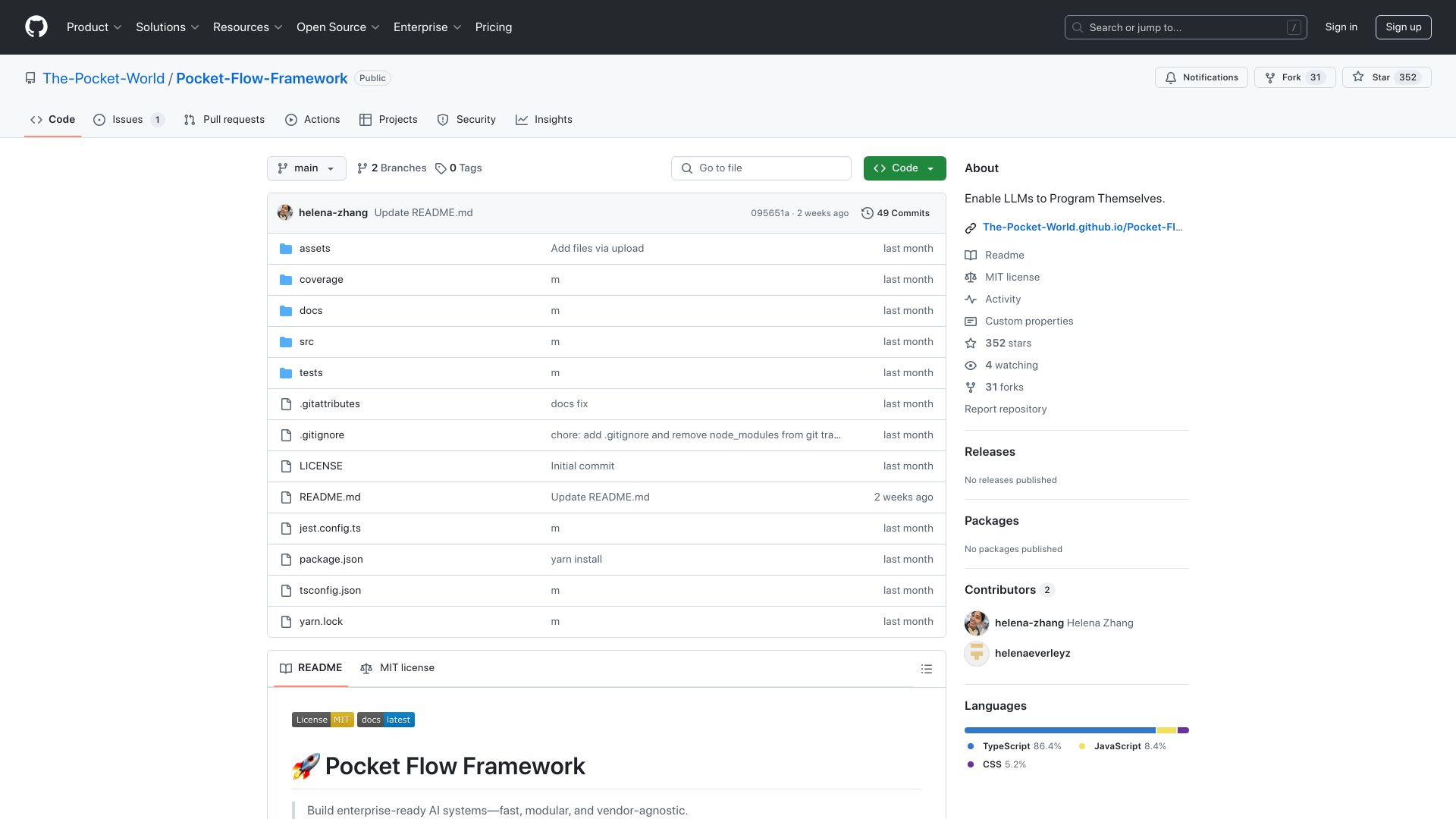This screenshot has width=1456, height=819.
Task: Open the GitHub home logo
Action: point(36,27)
